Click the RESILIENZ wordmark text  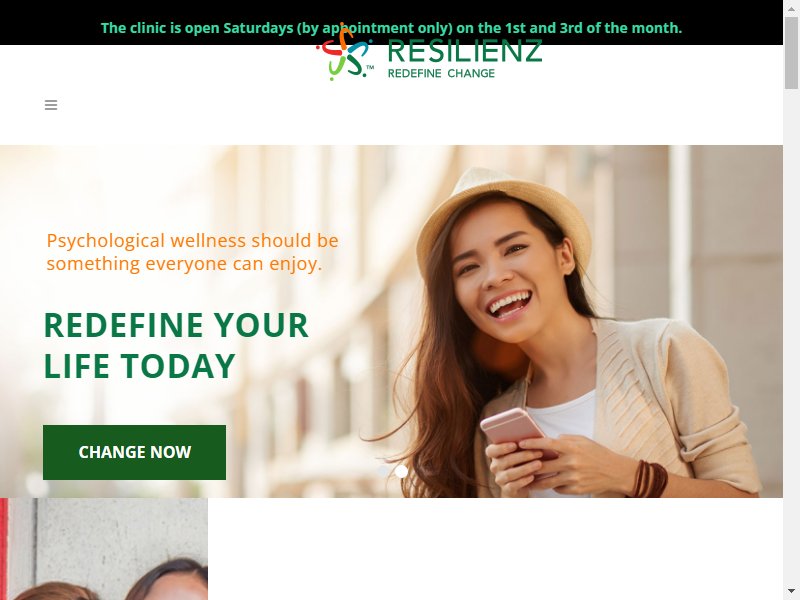(465, 52)
